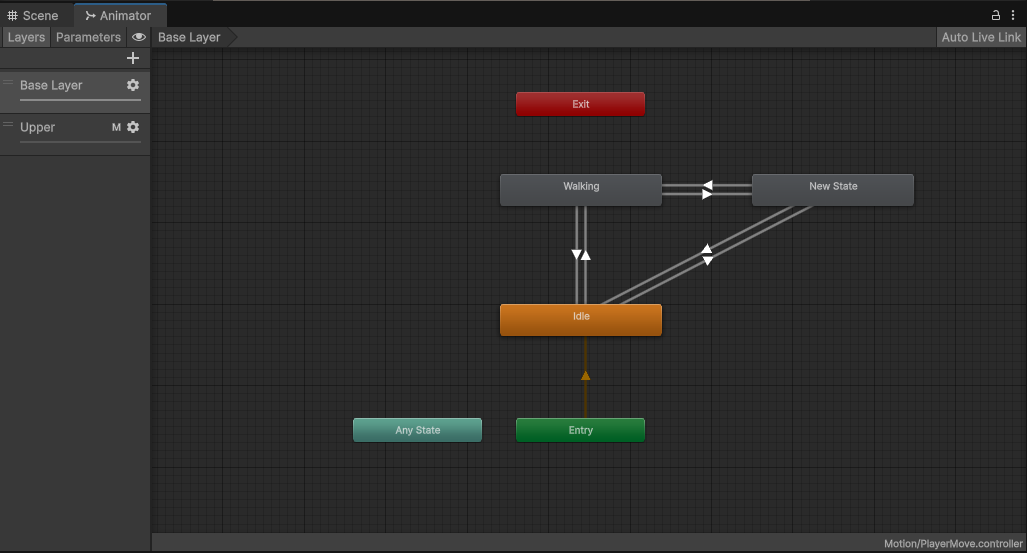Open the three-dot window options menu
This screenshot has width=1027, height=553.
(x=1013, y=15)
